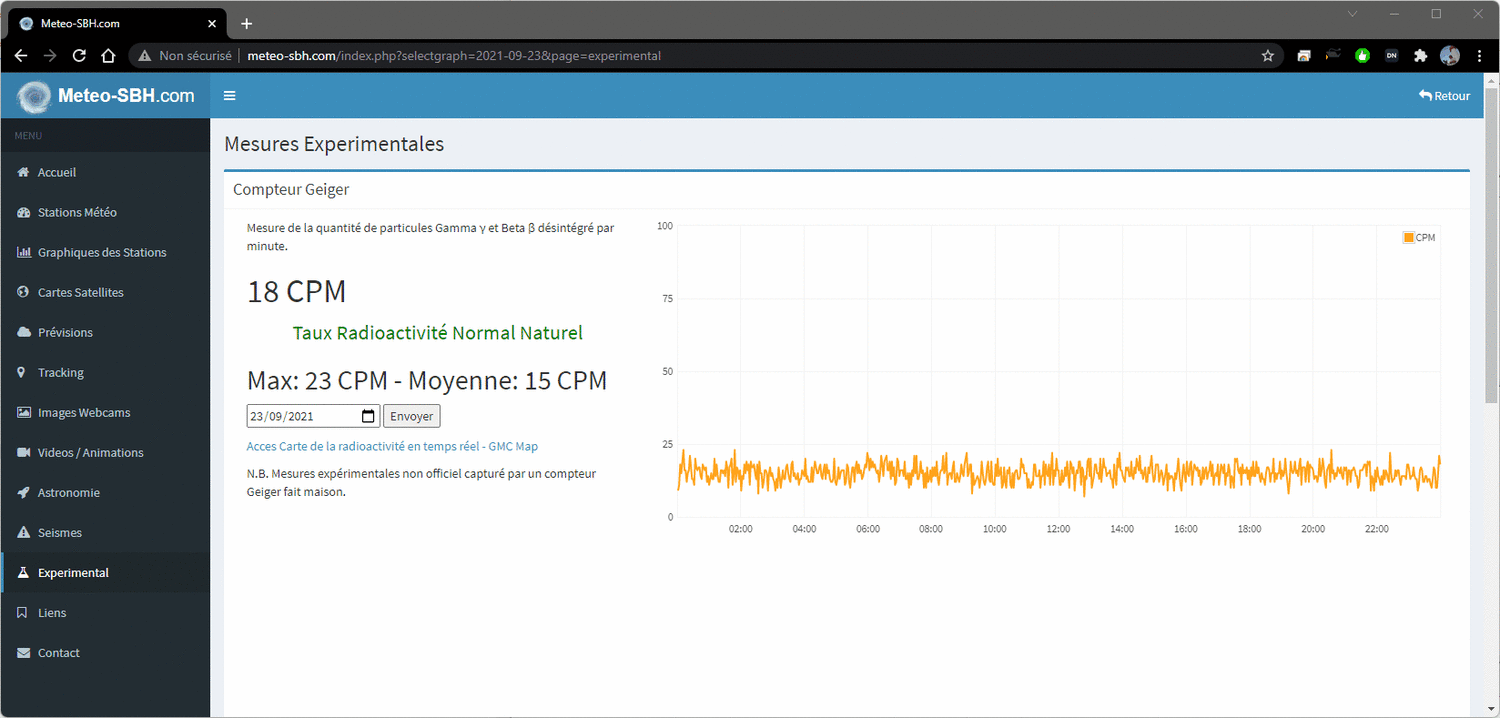This screenshot has width=1500, height=718.
Task: Click the 23/09/2021 date field
Action: (313, 416)
